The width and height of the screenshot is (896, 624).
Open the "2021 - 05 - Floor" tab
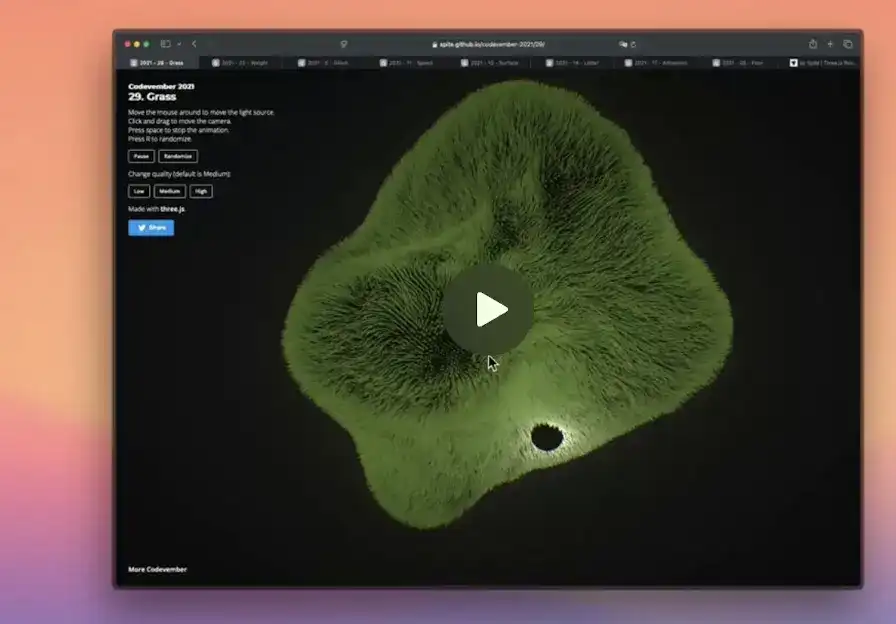[738, 63]
